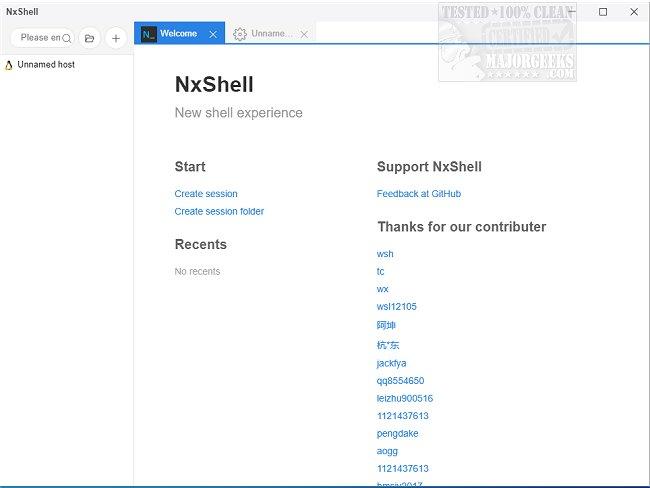650x488 pixels.
Task: Switch to the Welcome tab
Action: 179,34
